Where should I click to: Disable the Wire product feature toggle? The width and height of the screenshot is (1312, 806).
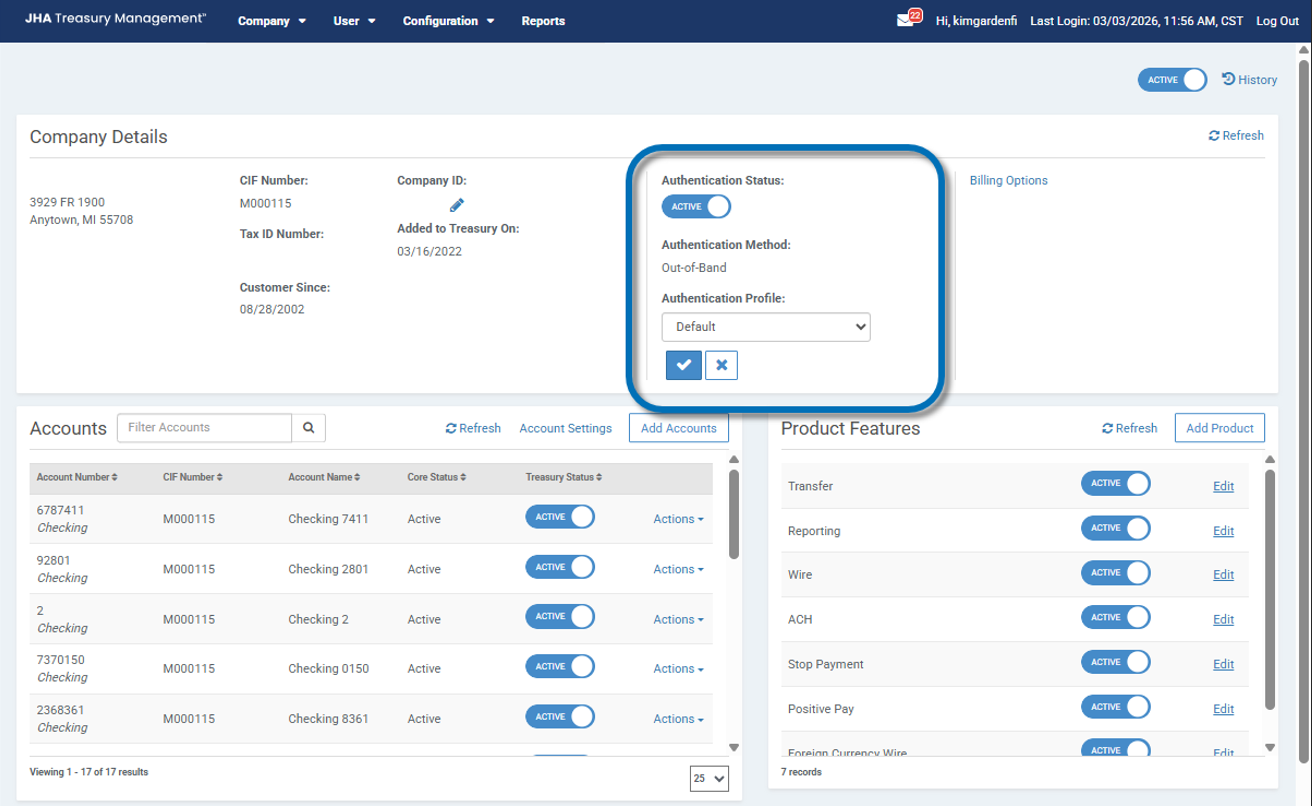click(x=1115, y=573)
